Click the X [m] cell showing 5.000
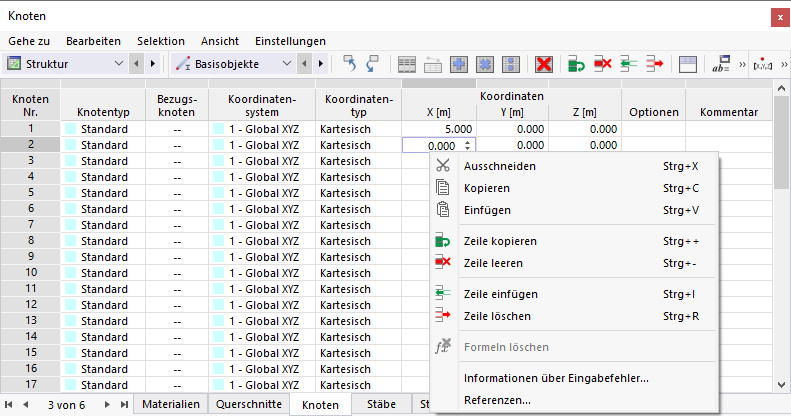This screenshot has width=791, height=416. (438, 129)
